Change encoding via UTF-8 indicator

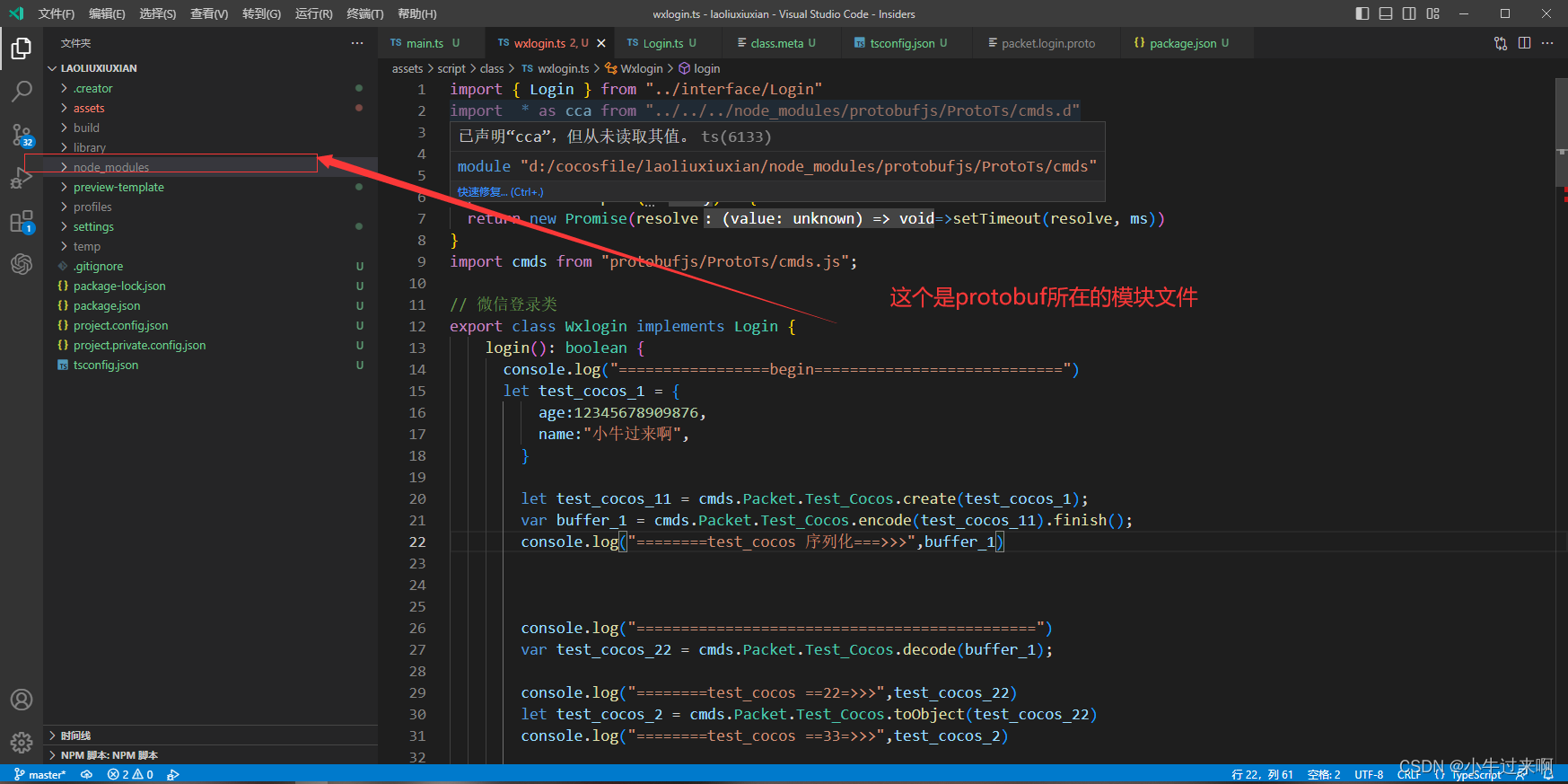tap(1369, 774)
